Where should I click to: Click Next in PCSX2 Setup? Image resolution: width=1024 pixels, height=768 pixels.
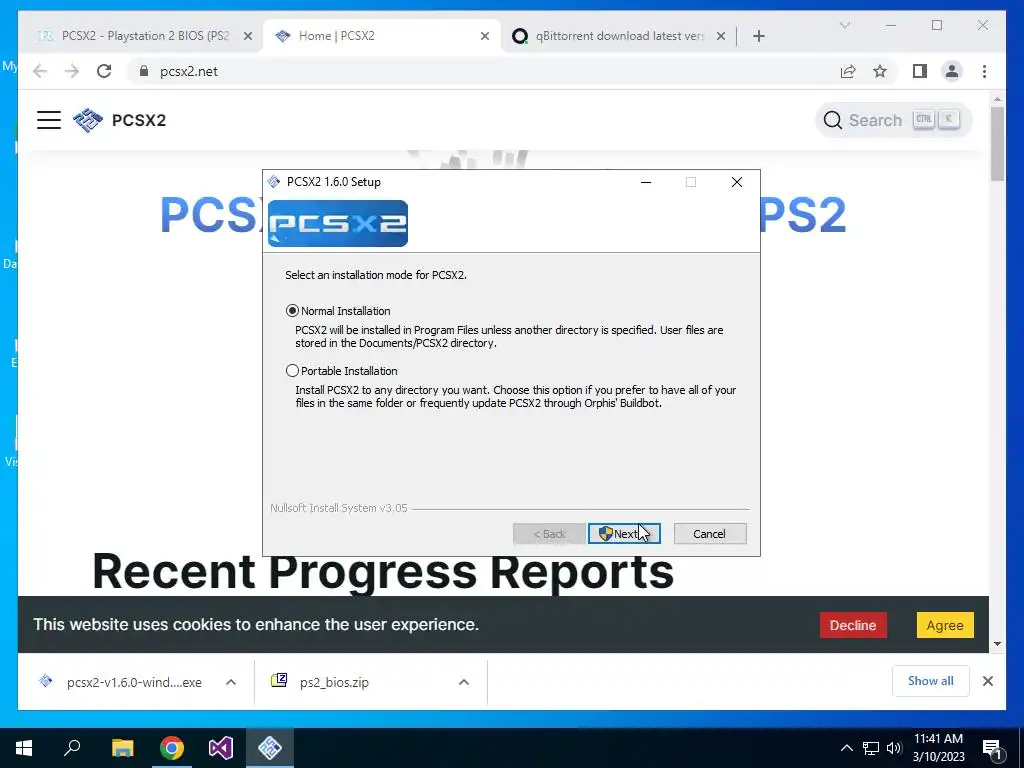[624, 534]
